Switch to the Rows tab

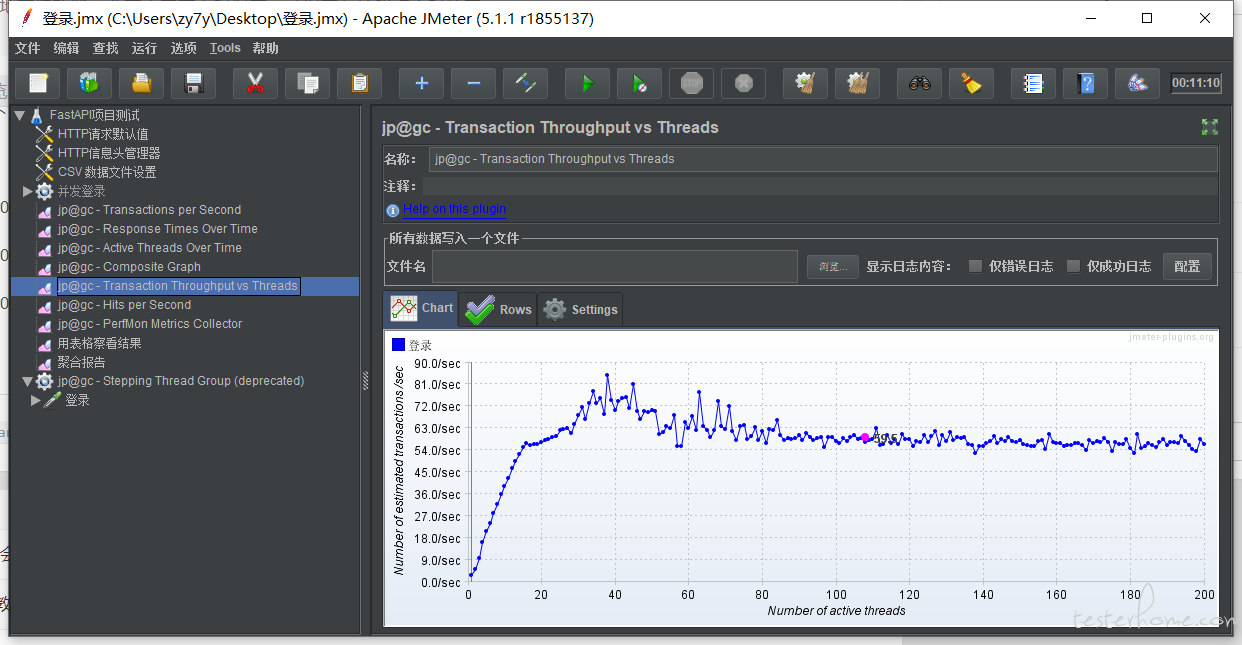point(498,310)
